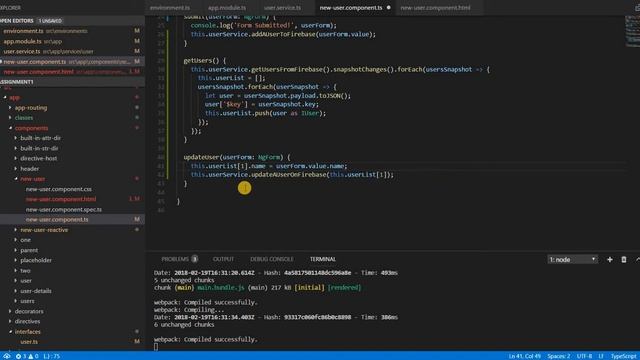
Task: Expand the two folder
Action: pos(25,271)
